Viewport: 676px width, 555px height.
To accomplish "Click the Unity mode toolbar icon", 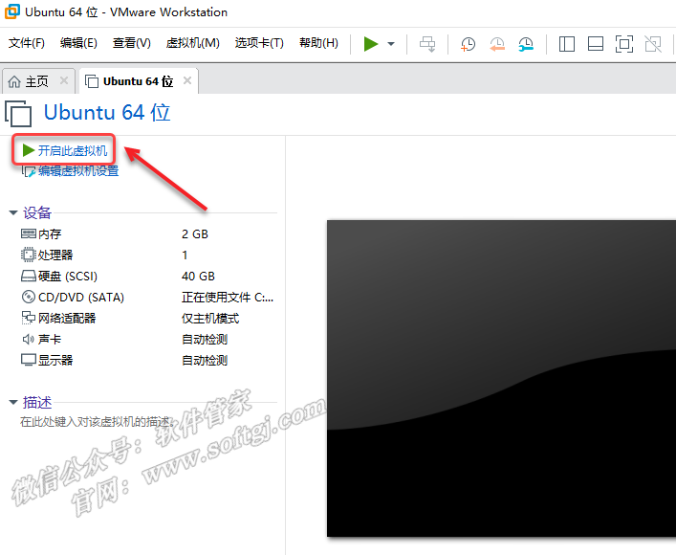I will pos(653,44).
